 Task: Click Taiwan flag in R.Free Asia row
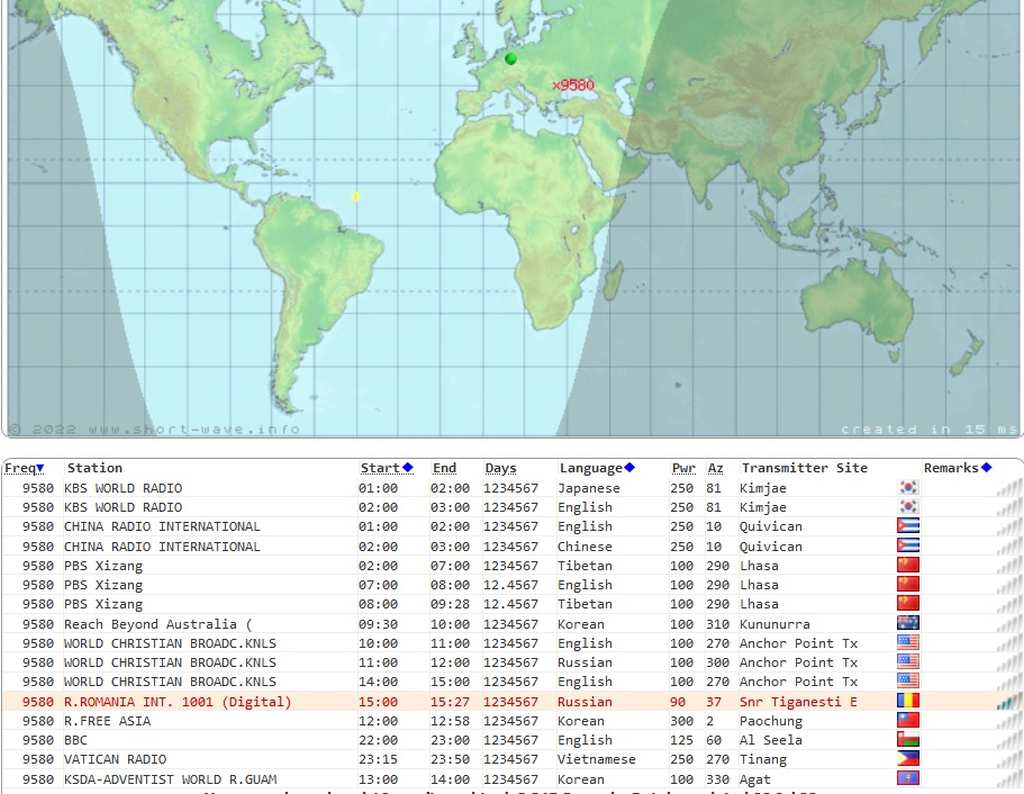(x=908, y=720)
